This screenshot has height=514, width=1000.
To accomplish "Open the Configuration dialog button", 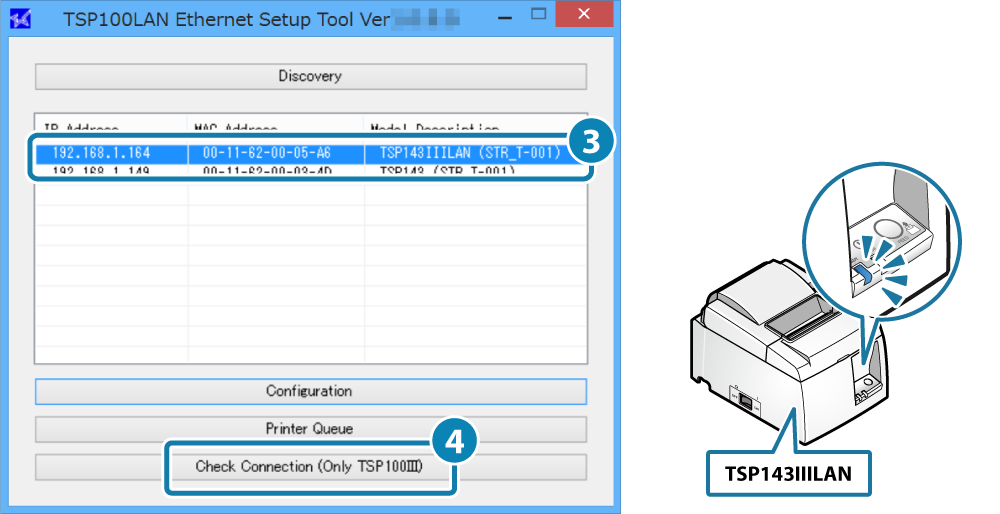I will [x=311, y=391].
